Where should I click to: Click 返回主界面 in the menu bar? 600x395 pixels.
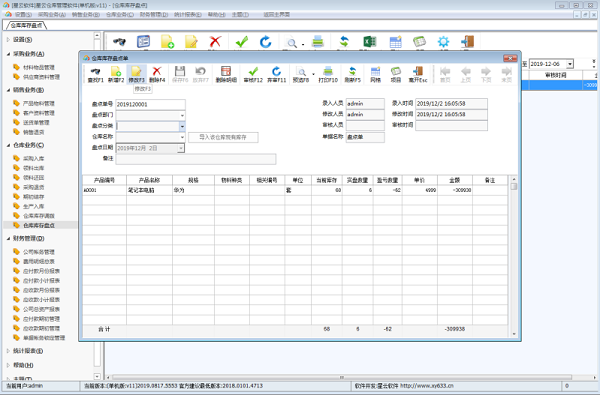pos(277,15)
